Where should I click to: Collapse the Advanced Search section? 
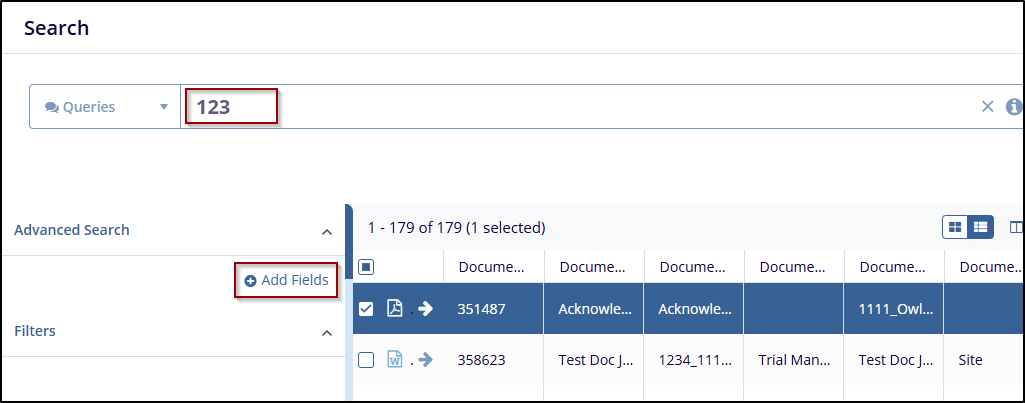click(326, 231)
